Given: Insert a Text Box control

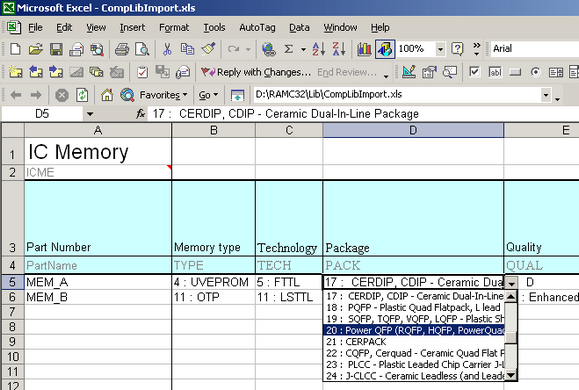Looking at the screenshot, I should pyautogui.click(x=495, y=72).
